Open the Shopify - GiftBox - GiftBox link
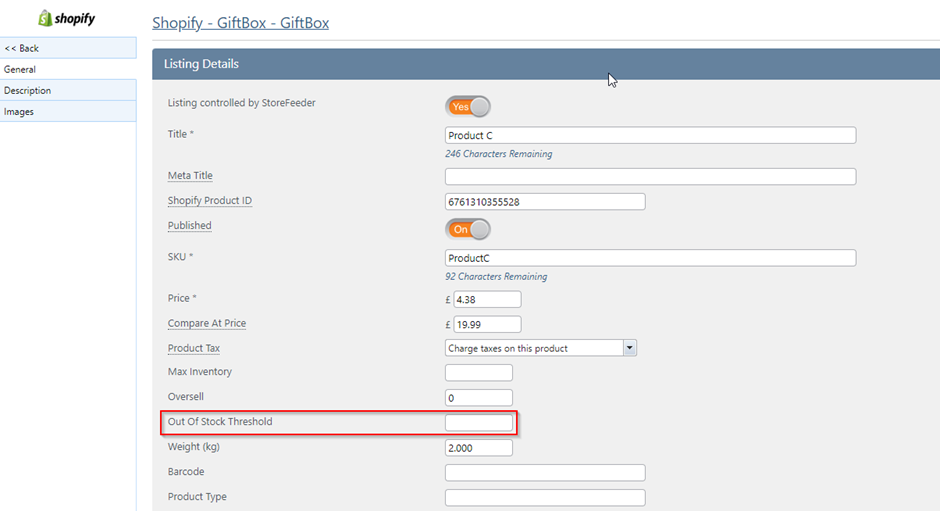Screen dimensions: 940x511 coord(240,23)
